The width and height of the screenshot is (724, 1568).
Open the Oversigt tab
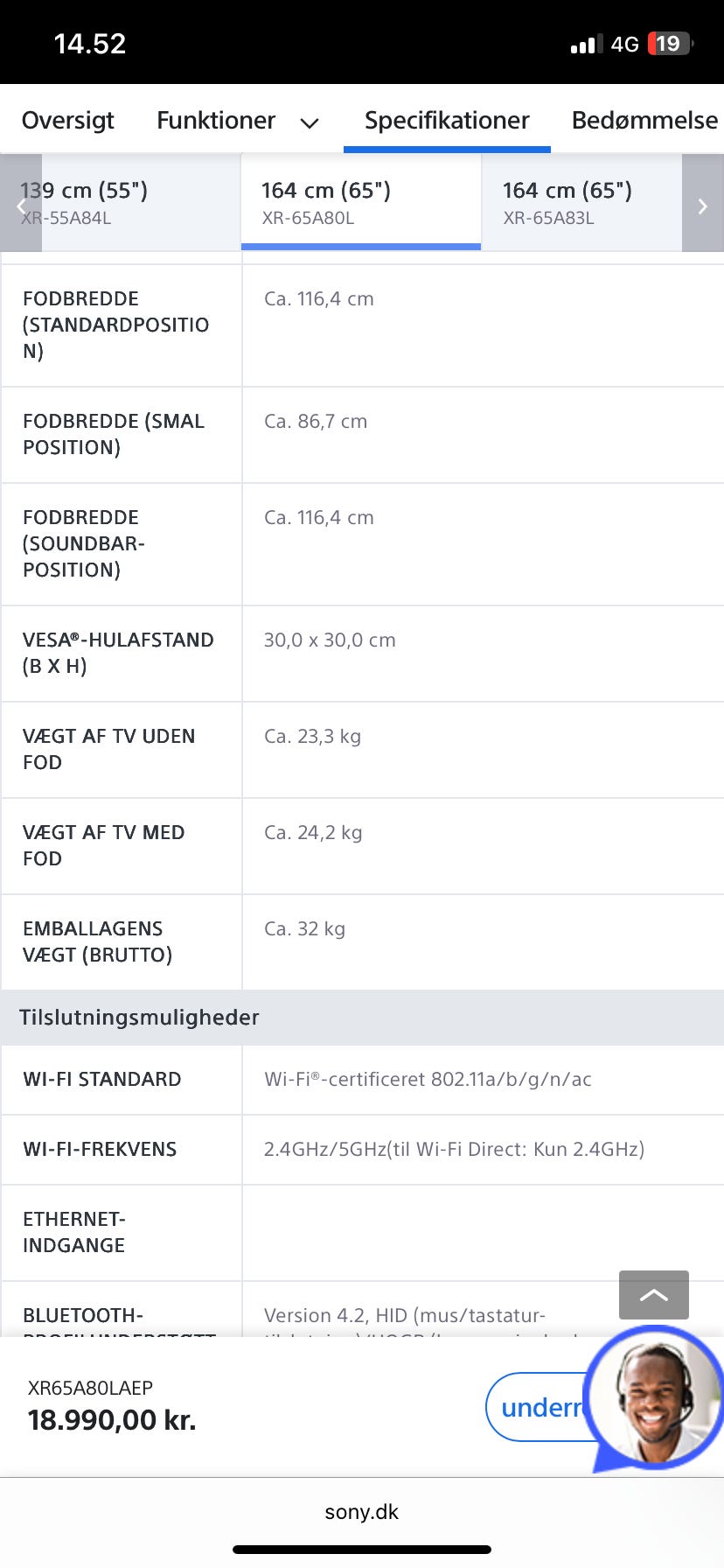coord(67,120)
